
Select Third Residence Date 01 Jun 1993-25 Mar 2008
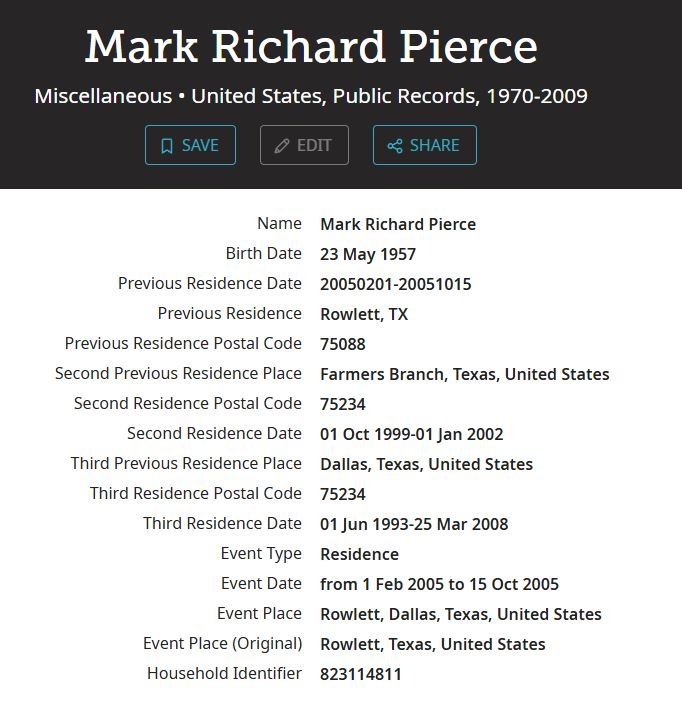(x=414, y=524)
